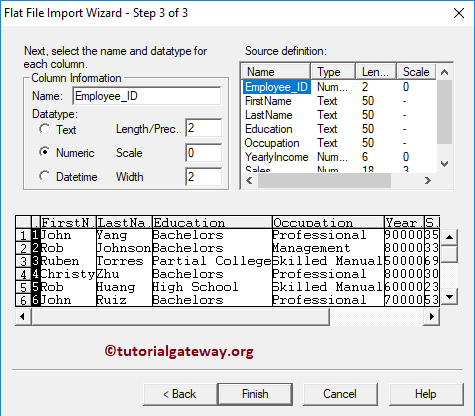Click the Scale column header in Source definition

(x=416, y=72)
